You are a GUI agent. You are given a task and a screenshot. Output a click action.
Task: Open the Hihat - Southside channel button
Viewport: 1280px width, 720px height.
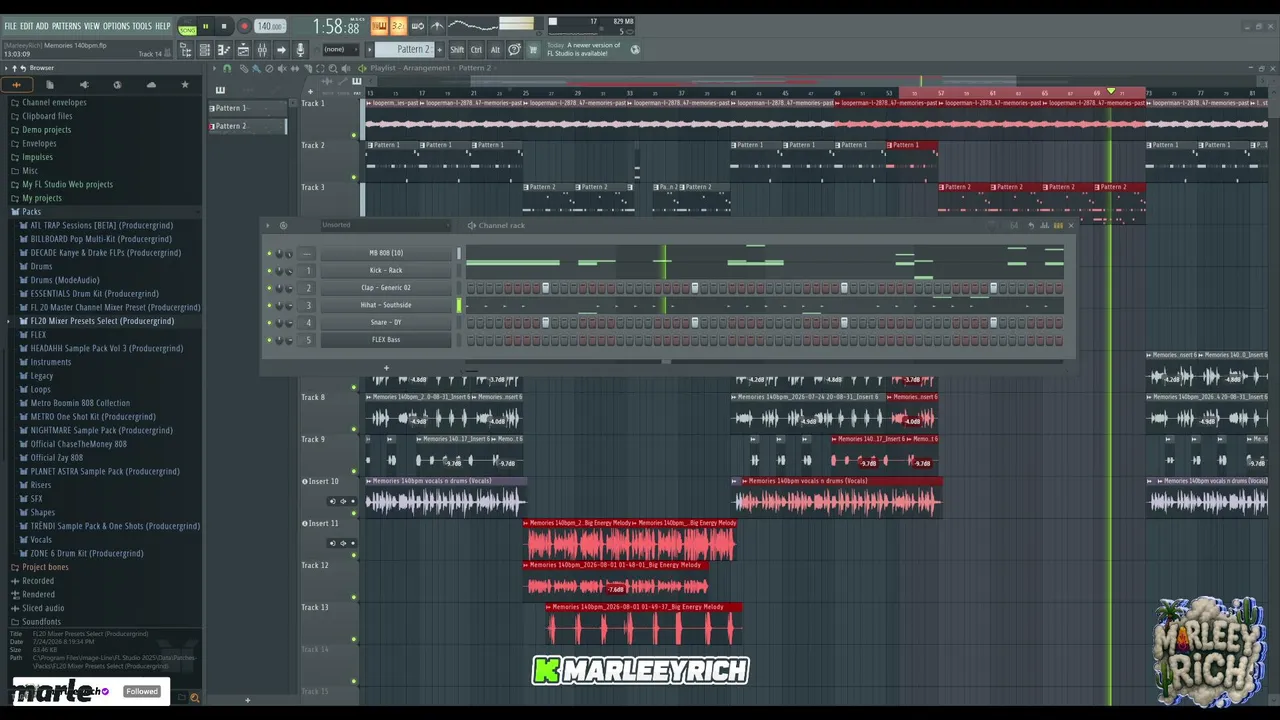click(386, 305)
